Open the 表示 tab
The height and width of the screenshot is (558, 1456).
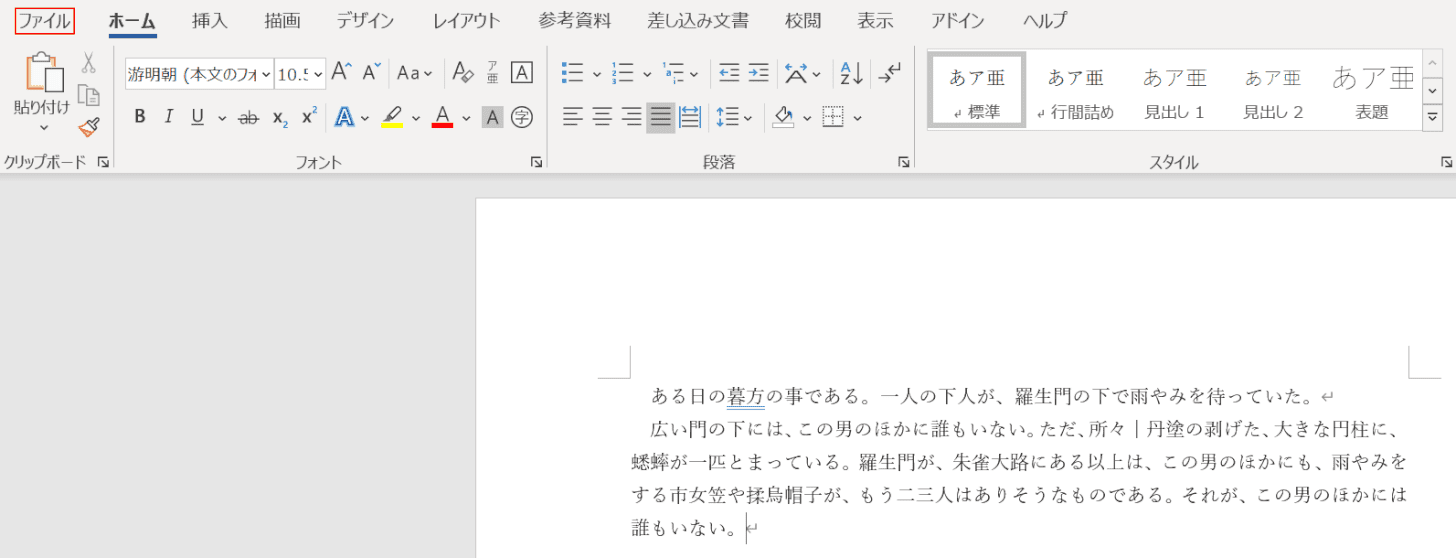tap(875, 20)
